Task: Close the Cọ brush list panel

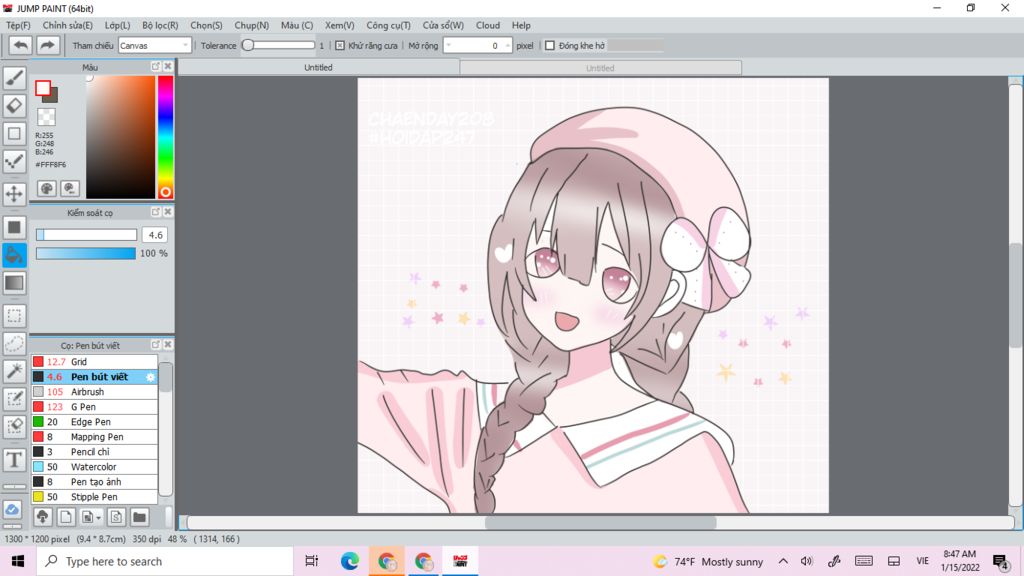Action: [x=168, y=345]
